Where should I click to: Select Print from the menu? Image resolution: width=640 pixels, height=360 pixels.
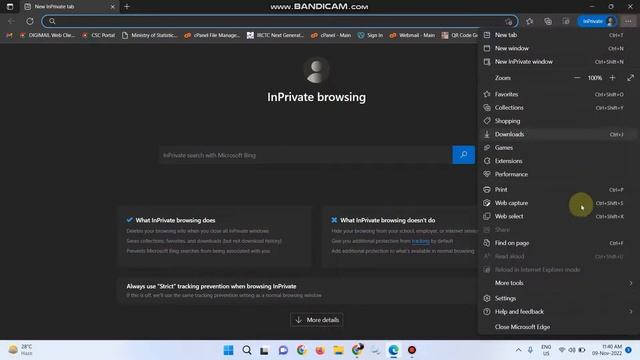click(557, 190)
